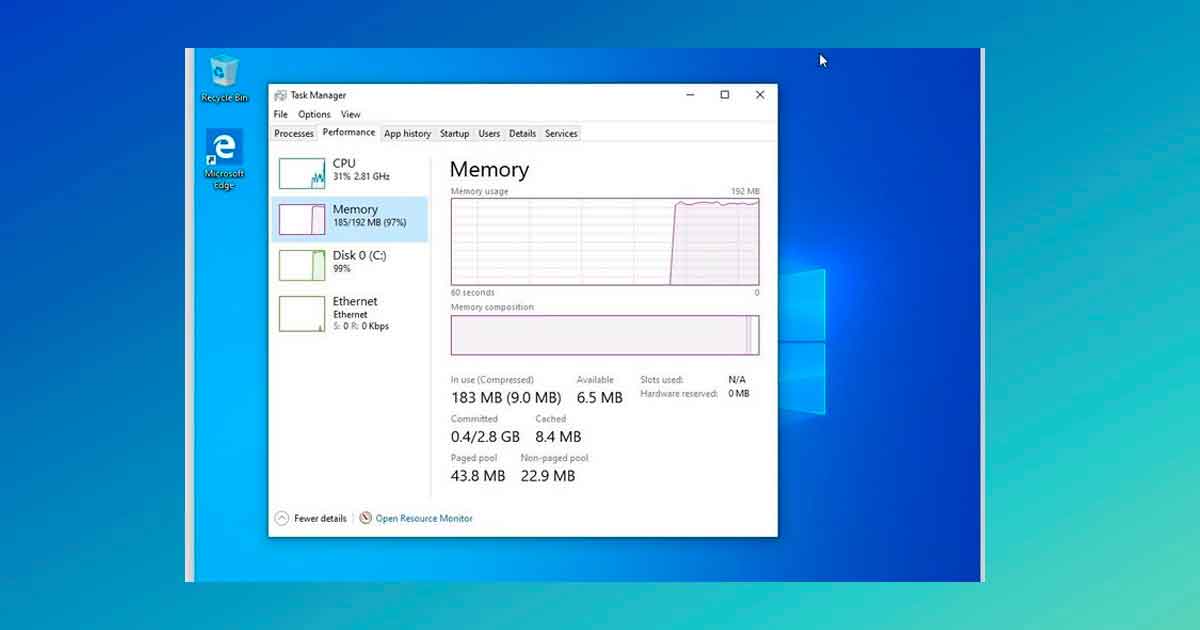Open the Recycle Bin desktop icon
Screen dimensions: 1200x630
click(224, 79)
